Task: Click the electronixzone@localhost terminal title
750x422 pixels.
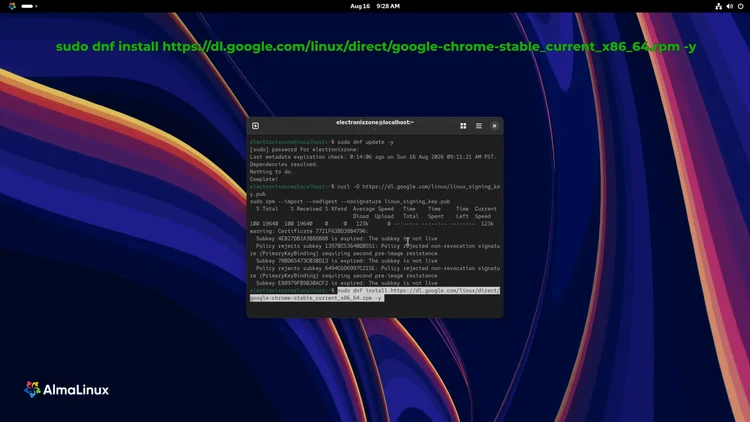Action: [375, 122]
